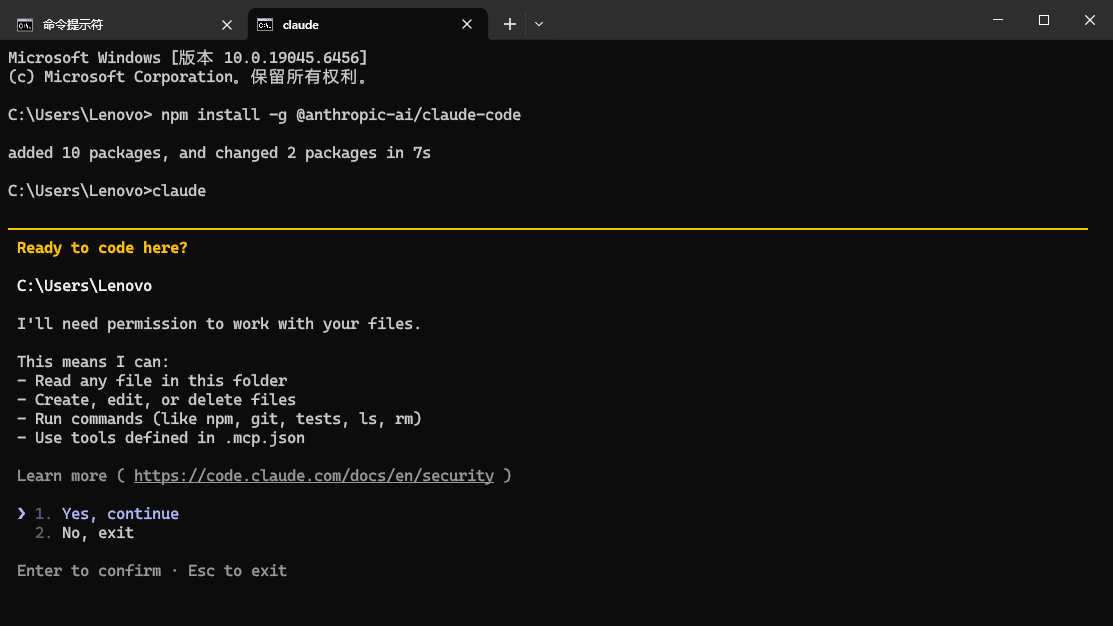Maximize the terminal window
Image resolution: width=1113 pixels, height=626 pixels.
(1043, 20)
